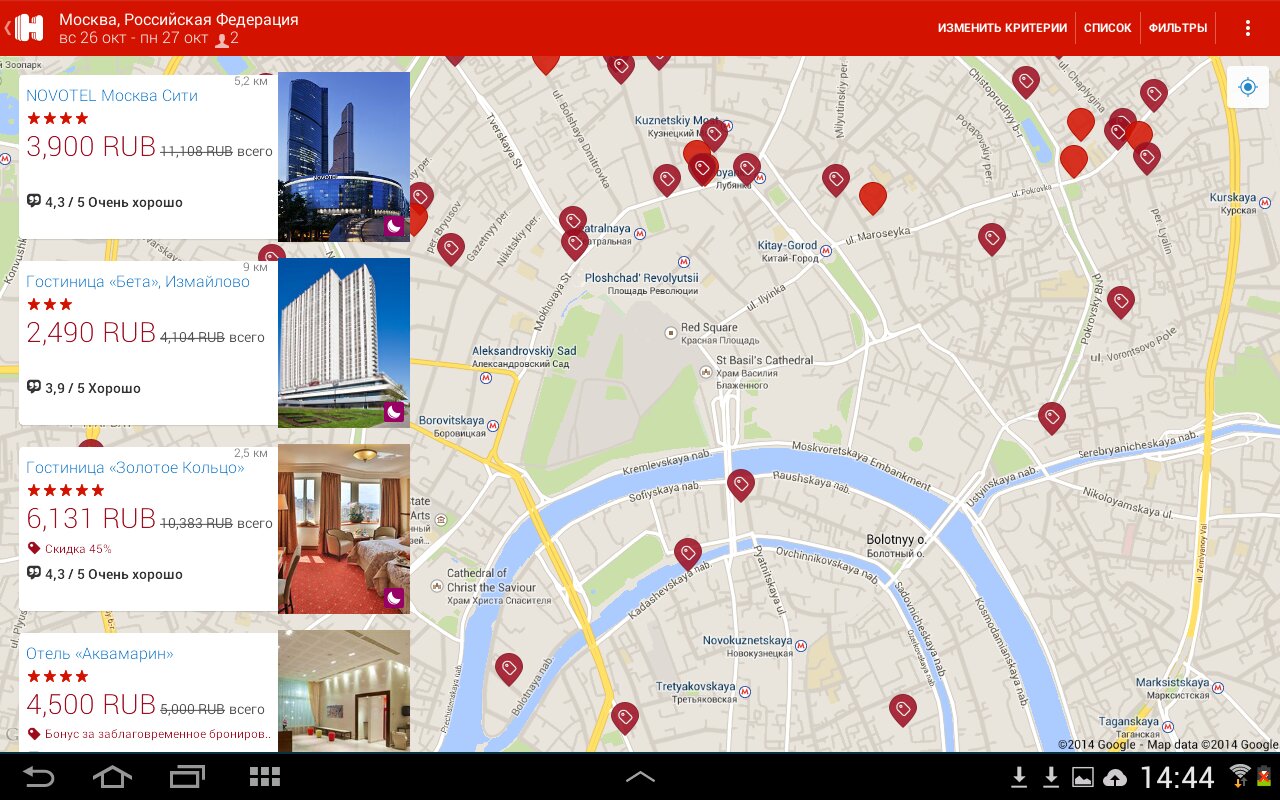Tap hotel pin on Kadashevskaya embankment
The width and height of the screenshot is (1280, 800).
pyautogui.click(x=687, y=553)
